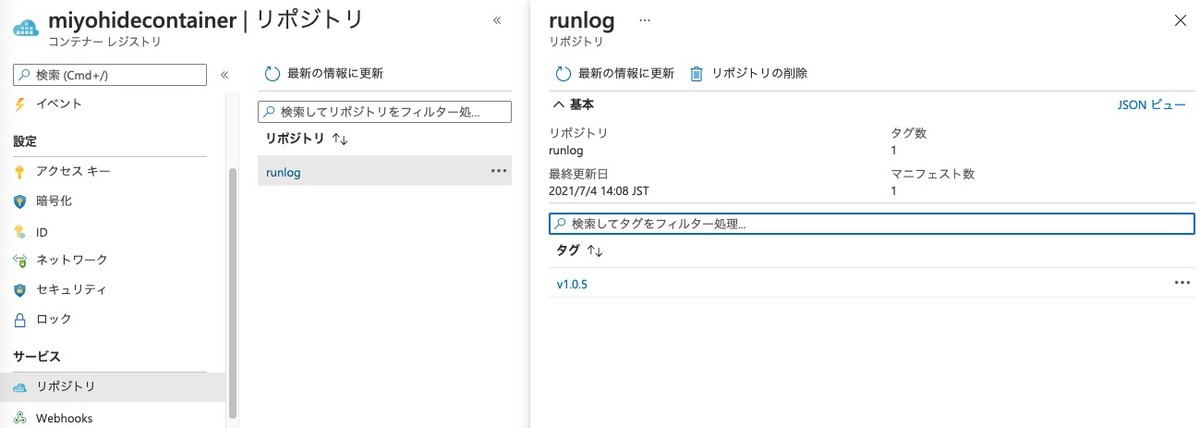Open ロック settings
This screenshot has height=428, width=1200.
coord(54,320)
